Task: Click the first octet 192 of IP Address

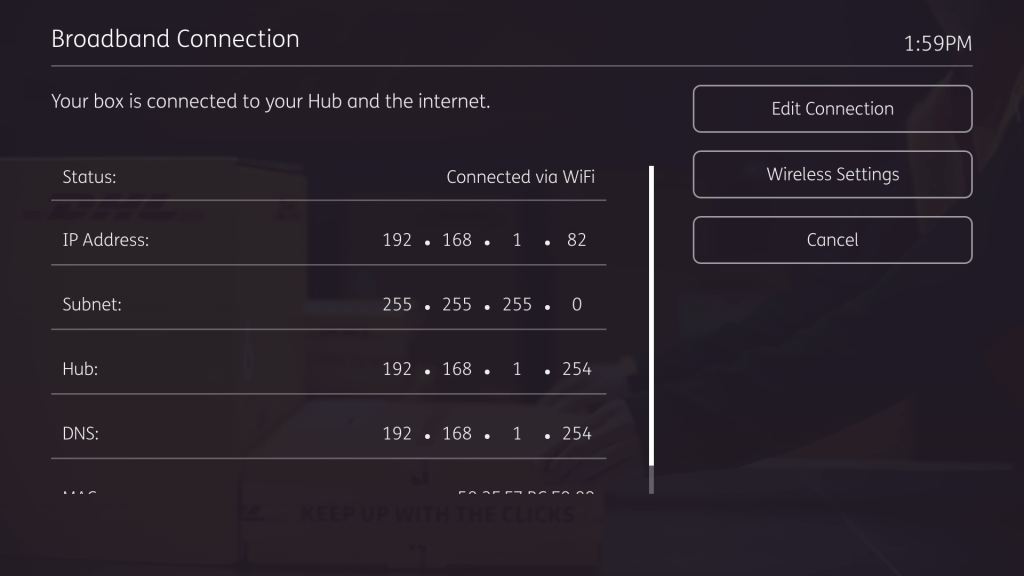Action: click(397, 240)
